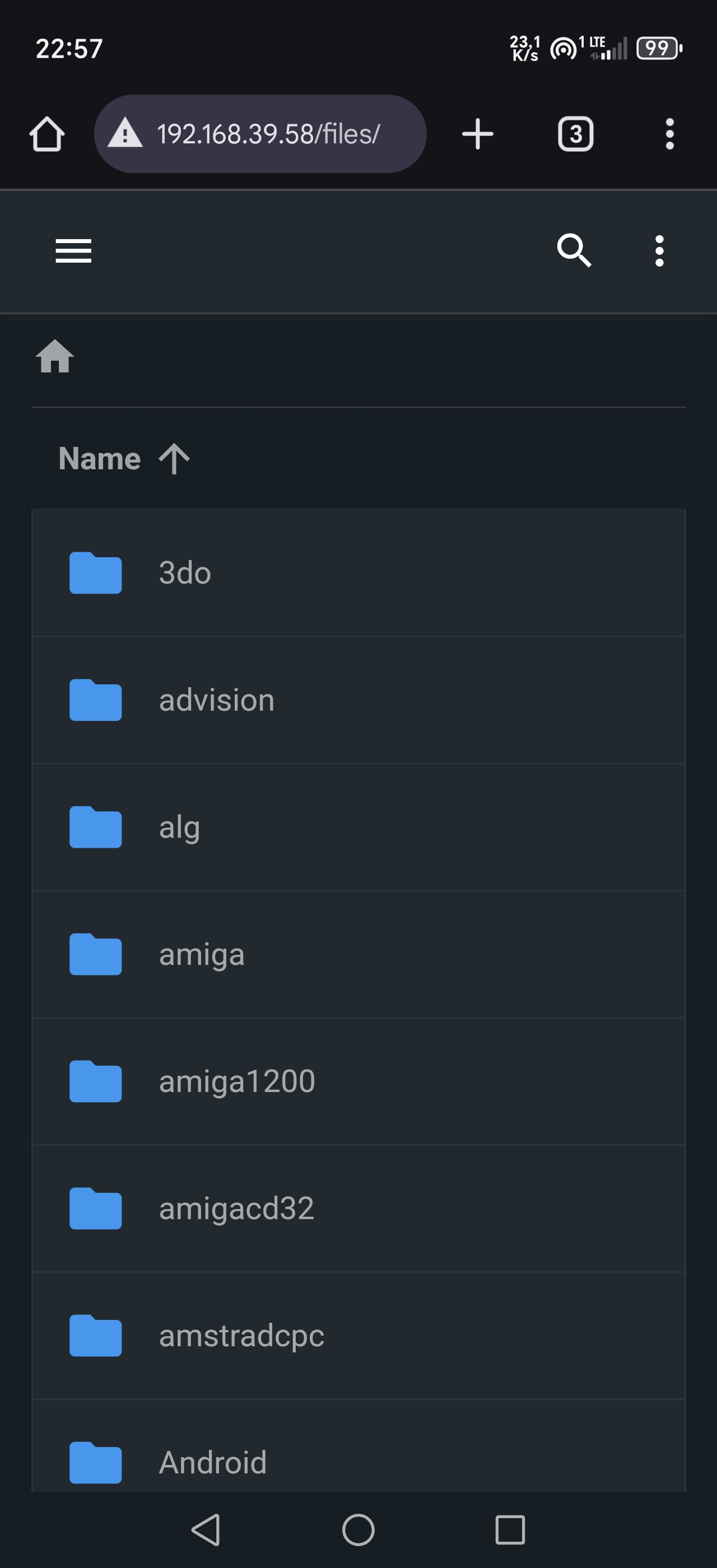717x1568 pixels.
Task: Open the amiga1200 folder
Action: click(x=358, y=1082)
